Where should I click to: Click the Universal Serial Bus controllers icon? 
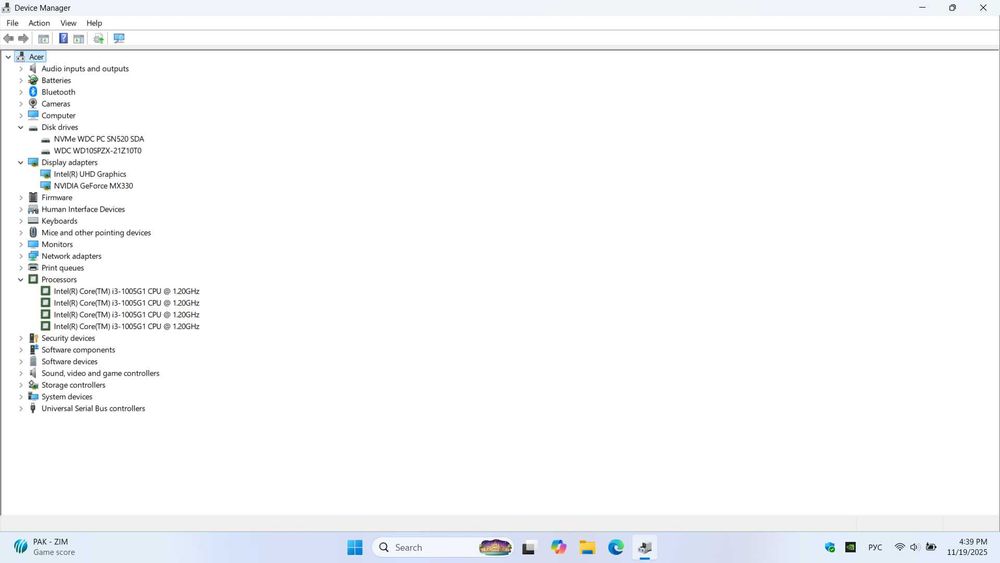tap(33, 408)
